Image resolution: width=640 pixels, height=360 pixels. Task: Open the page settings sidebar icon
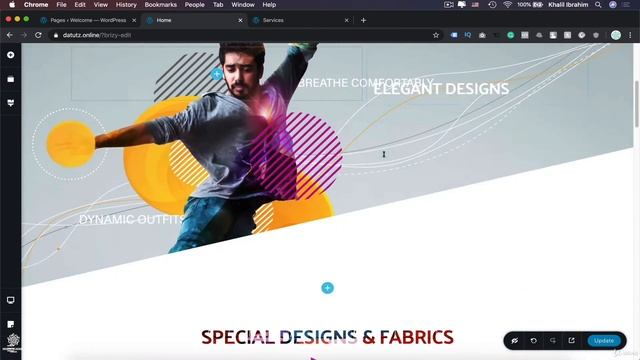pyautogui.click(x=11, y=324)
